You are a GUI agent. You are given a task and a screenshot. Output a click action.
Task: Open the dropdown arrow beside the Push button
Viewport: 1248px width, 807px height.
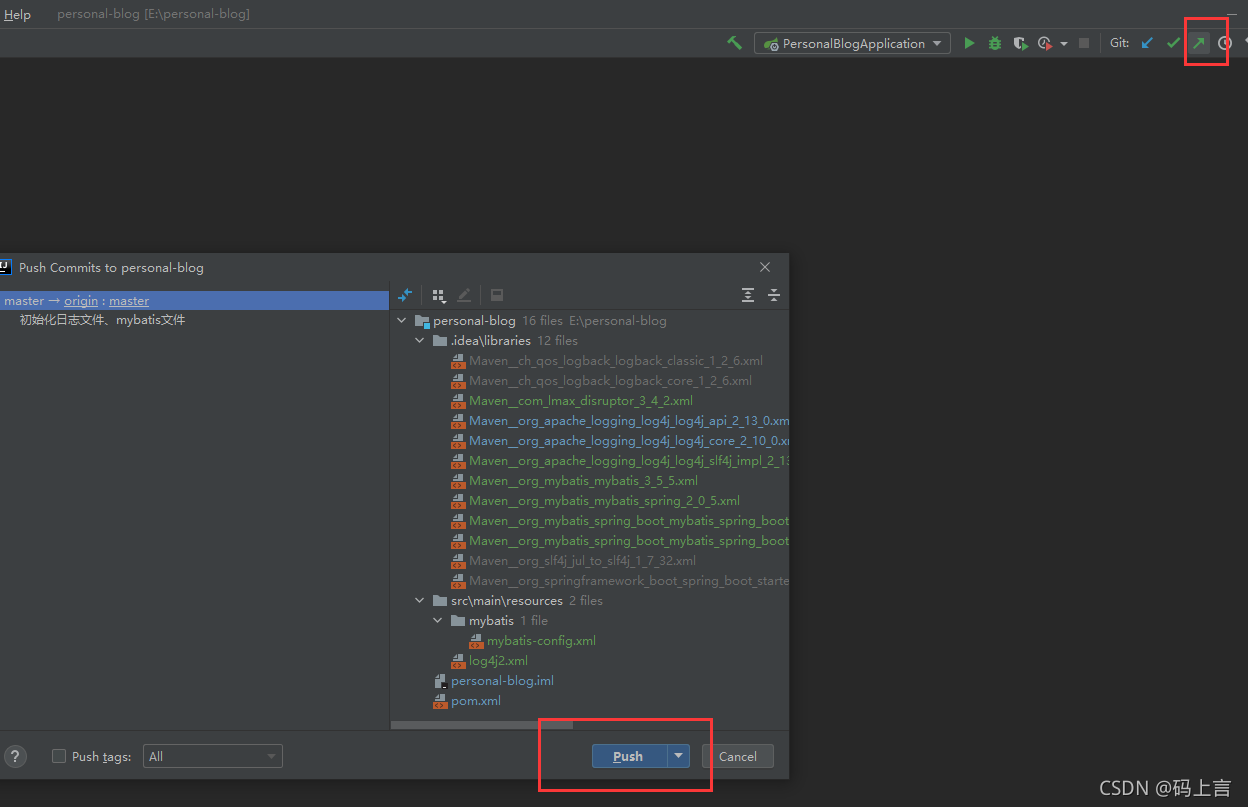click(x=679, y=756)
